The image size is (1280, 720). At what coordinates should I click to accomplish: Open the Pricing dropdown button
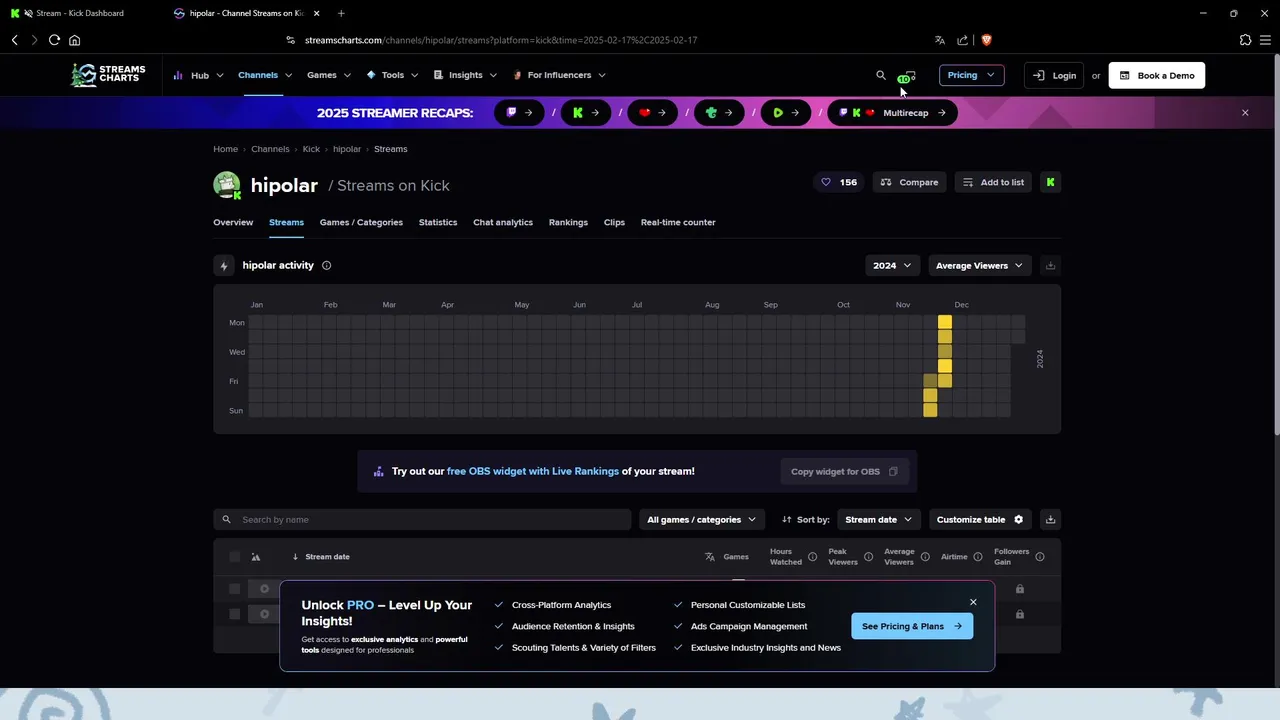click(971, 75)
